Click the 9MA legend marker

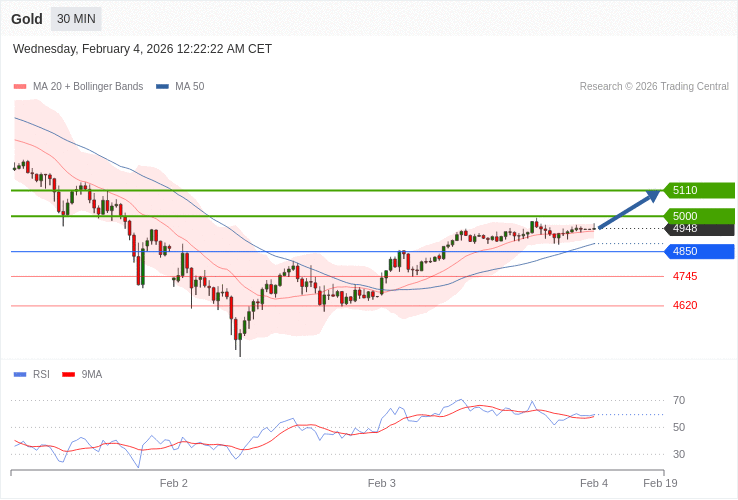point(68,375)
